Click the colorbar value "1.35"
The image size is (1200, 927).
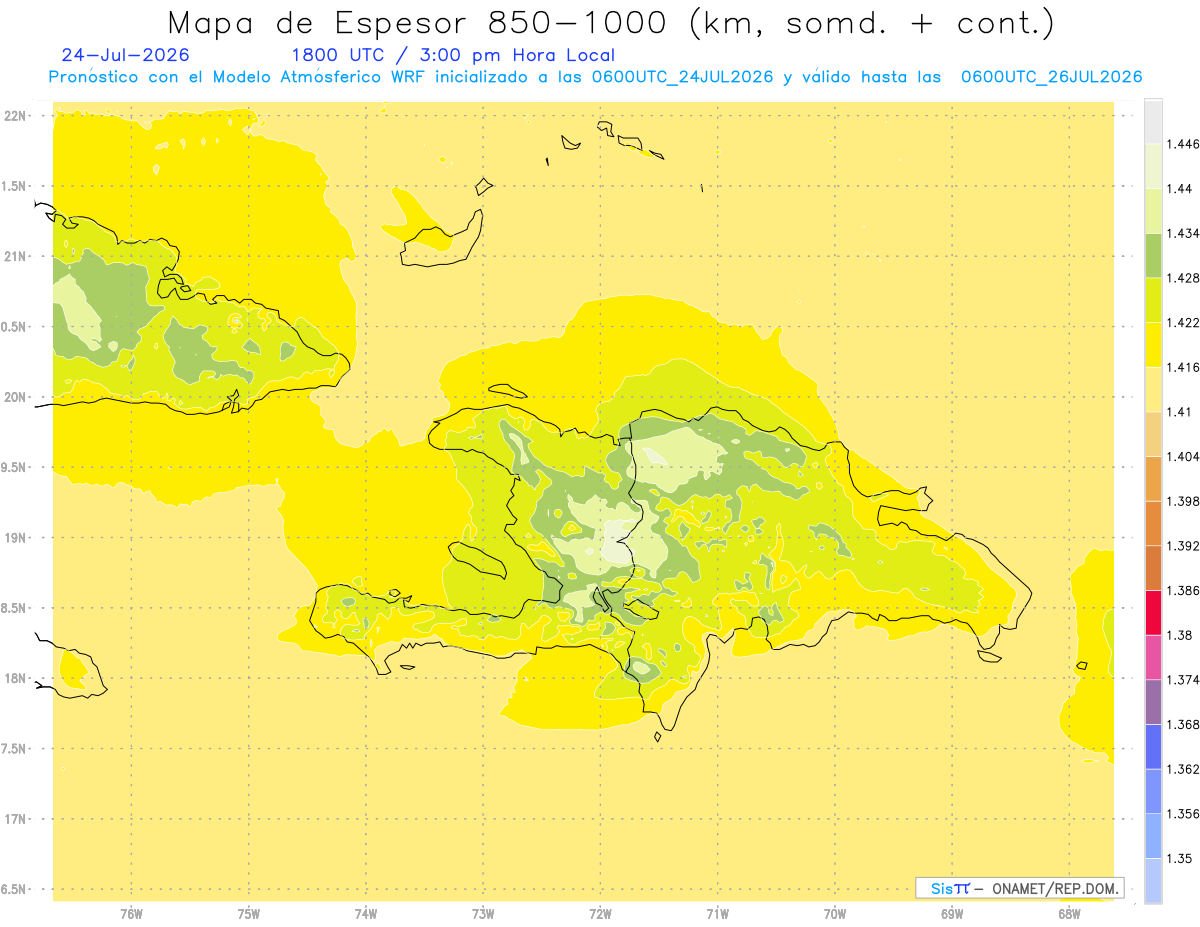(1180, 859)
